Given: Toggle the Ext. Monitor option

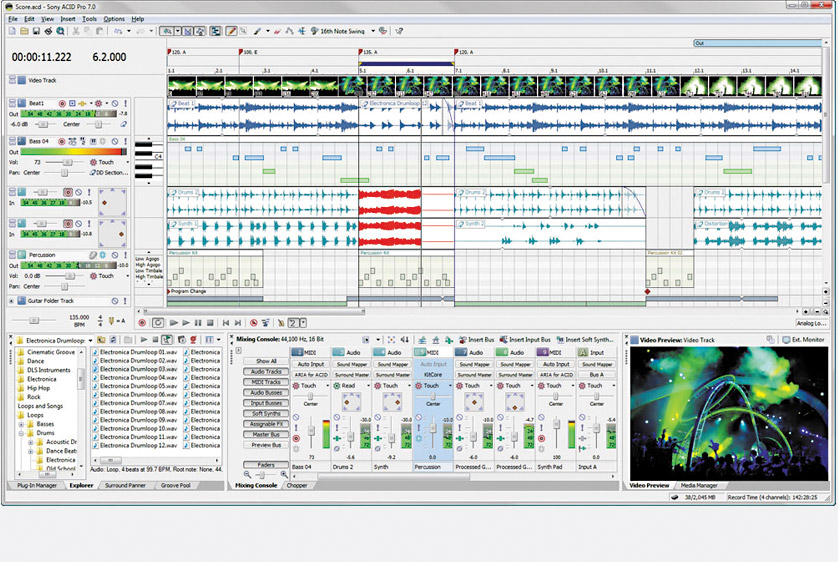Looking at the screenshot, I should (x=797, y=340).
